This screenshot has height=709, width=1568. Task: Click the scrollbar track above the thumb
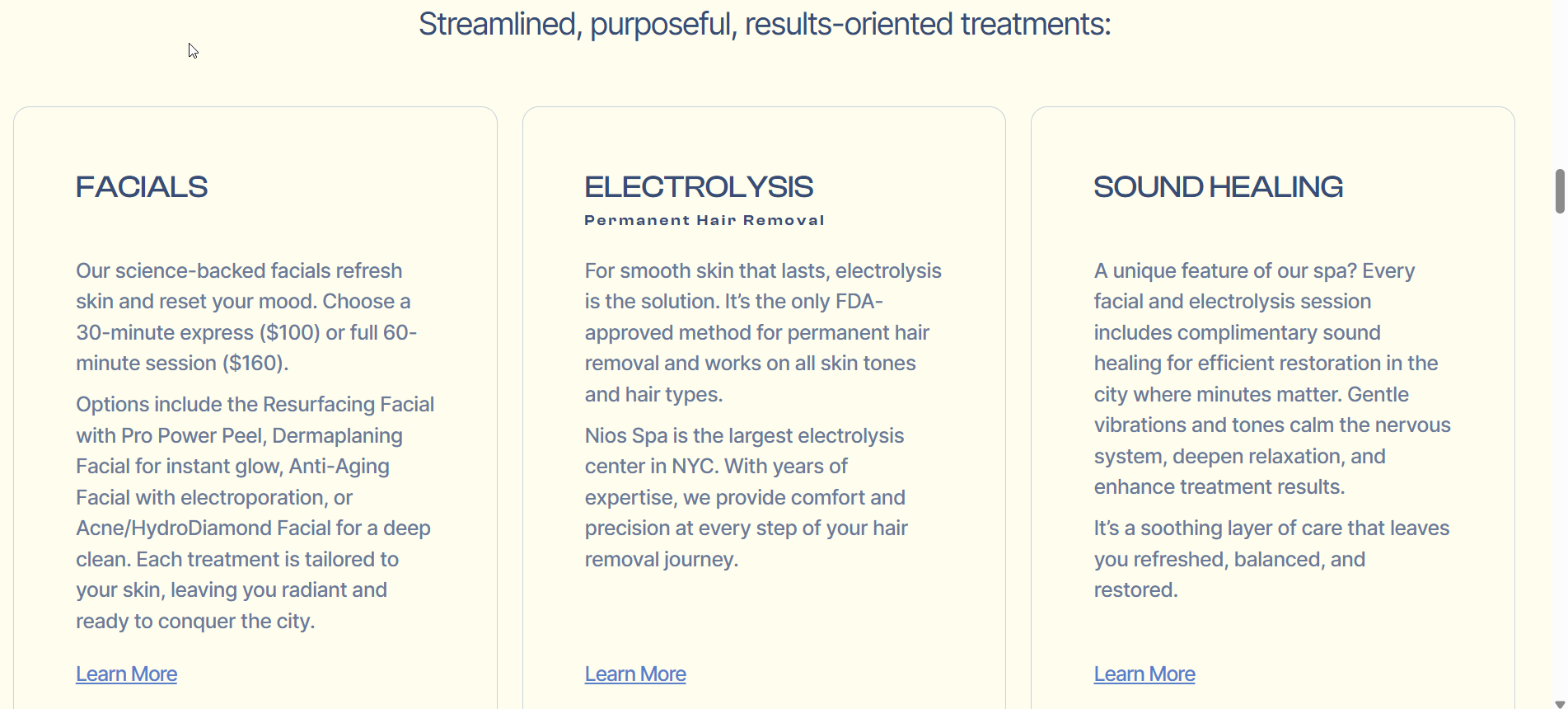point(1559,82)
